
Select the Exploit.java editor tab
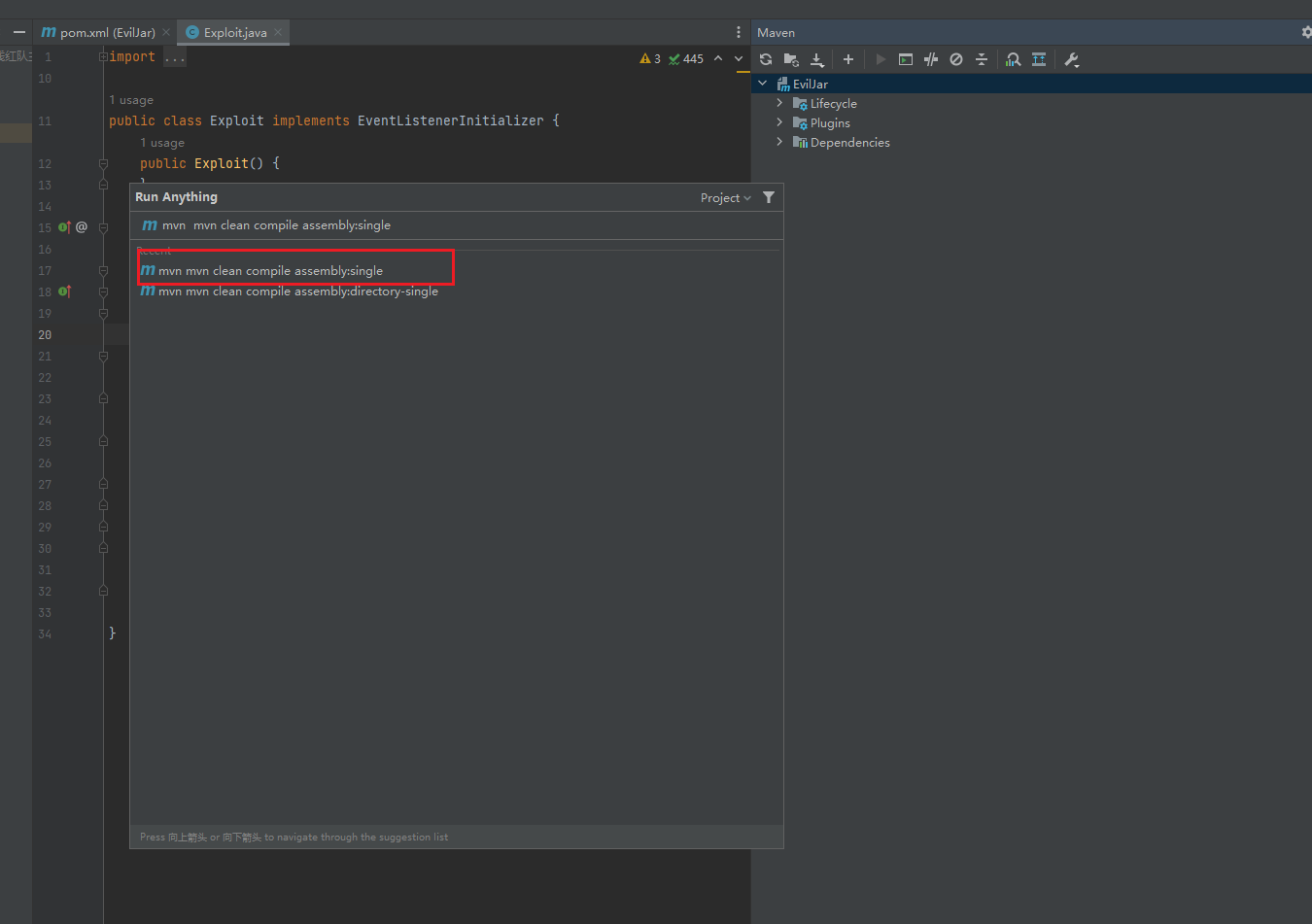coord(234,32)
